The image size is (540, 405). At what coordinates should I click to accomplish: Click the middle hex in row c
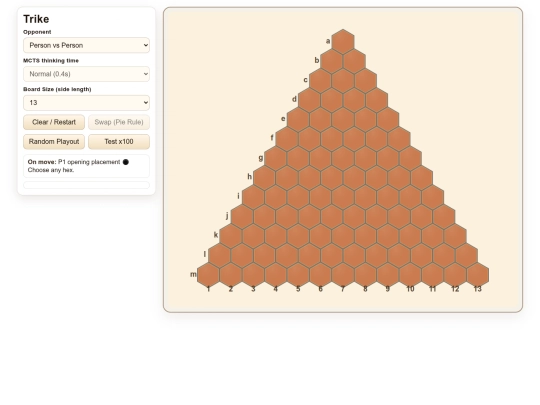pyautogui.click(x=343, y=80)
